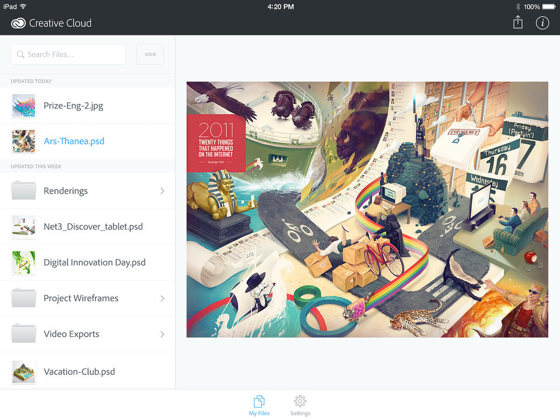Image resolution: width=560 pixels, height=420 pixels.
Task: Open Ars-Thanea.psd file entry
Action: coord(88,141)
